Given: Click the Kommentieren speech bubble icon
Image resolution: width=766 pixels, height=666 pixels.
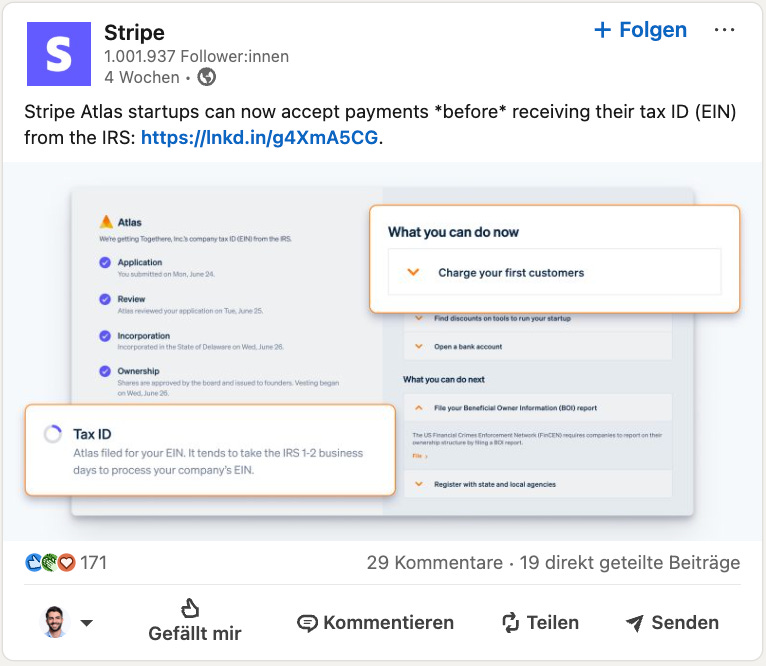Looking at the screenshot, I should click(x=307, y=623).
